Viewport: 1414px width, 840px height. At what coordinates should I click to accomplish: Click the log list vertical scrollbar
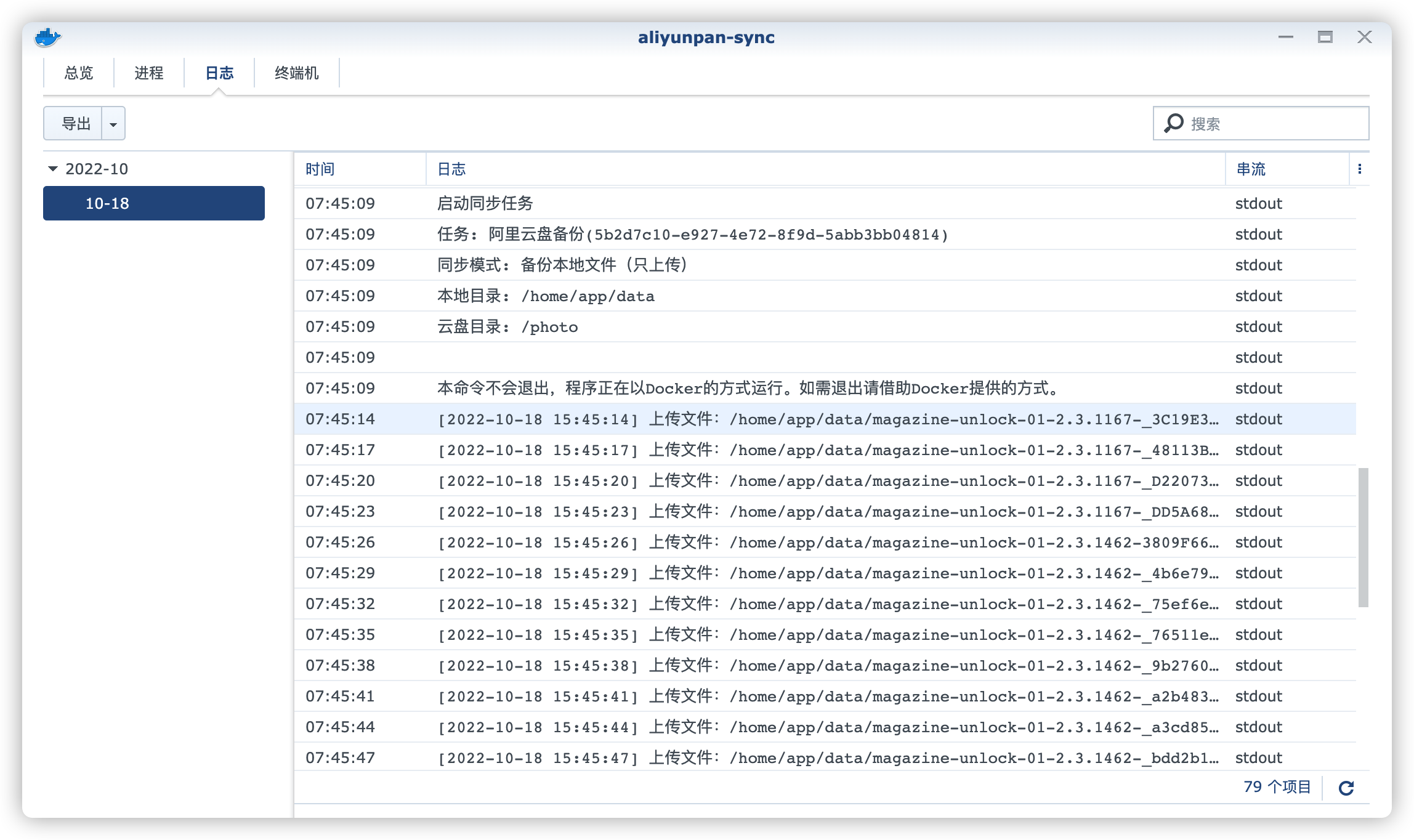1363,537
